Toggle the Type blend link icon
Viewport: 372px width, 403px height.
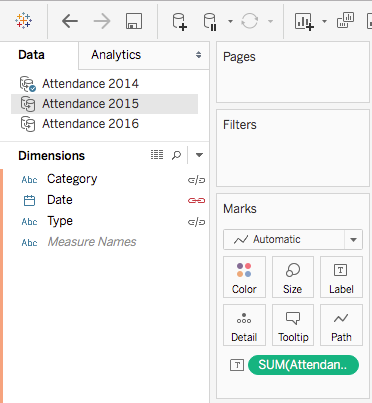[196, 222]
